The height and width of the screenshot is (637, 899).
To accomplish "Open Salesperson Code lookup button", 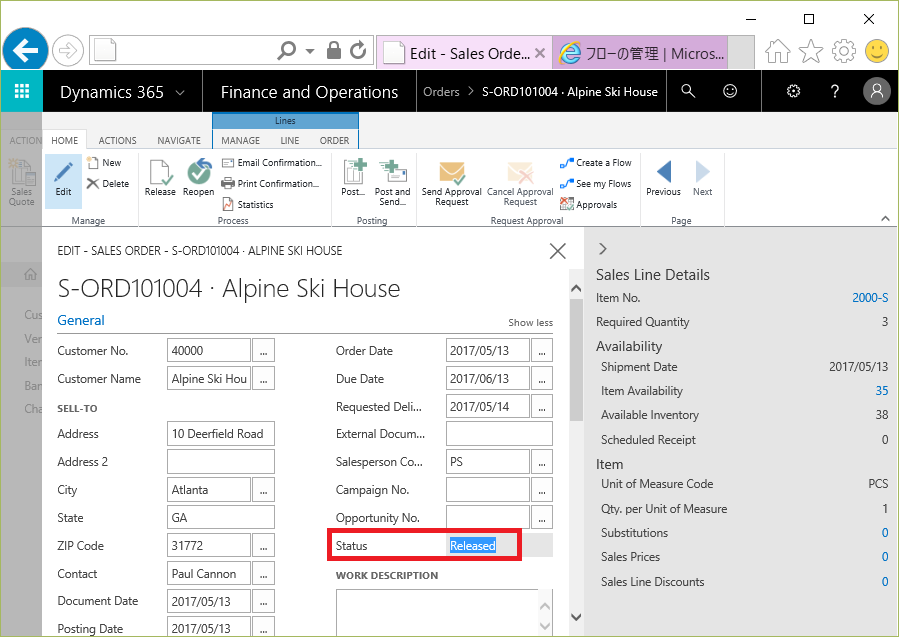I will point(542,462).
